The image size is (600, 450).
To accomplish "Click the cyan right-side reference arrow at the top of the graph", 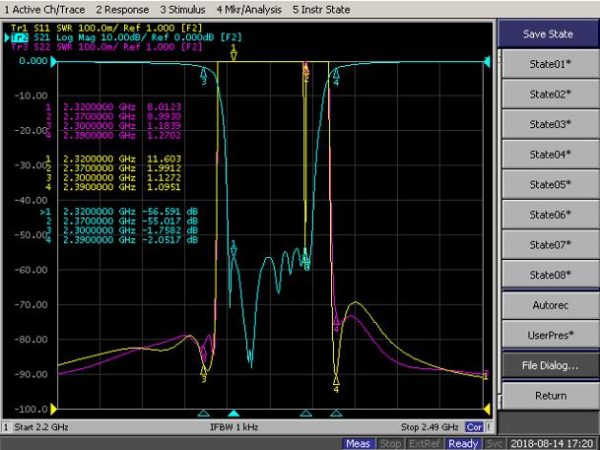I will pyautogui.click(x=487, y=61).
